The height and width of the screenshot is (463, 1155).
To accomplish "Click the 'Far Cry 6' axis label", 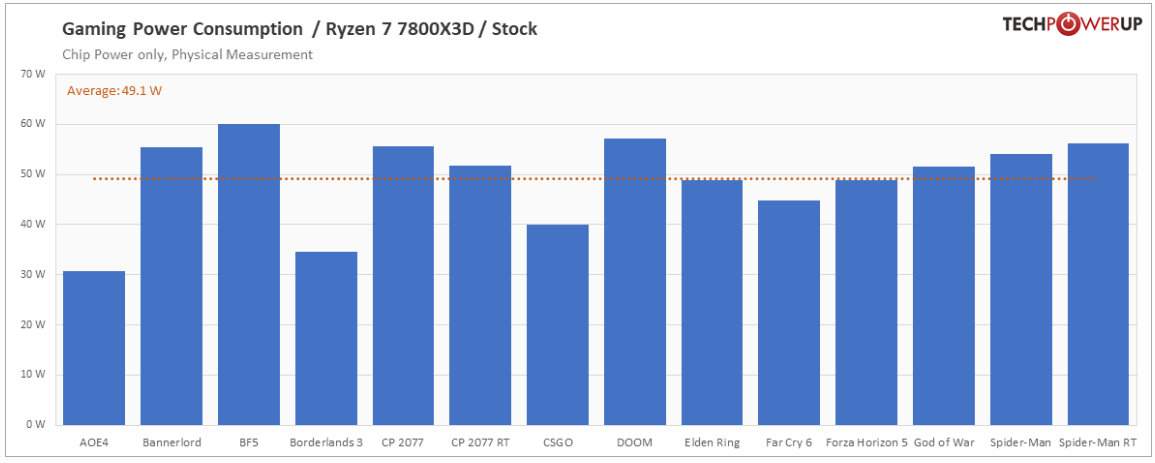I will [789, 443].
